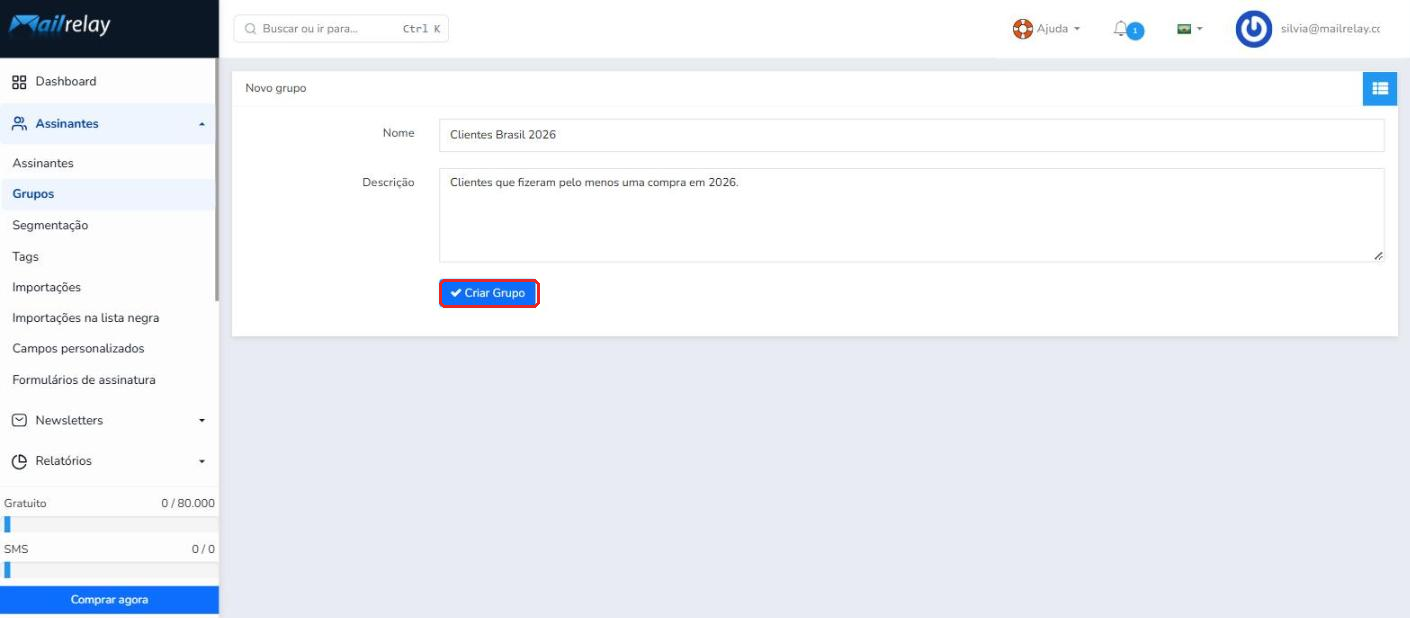Expand the Newsletters menu arrow

[202, 421]
